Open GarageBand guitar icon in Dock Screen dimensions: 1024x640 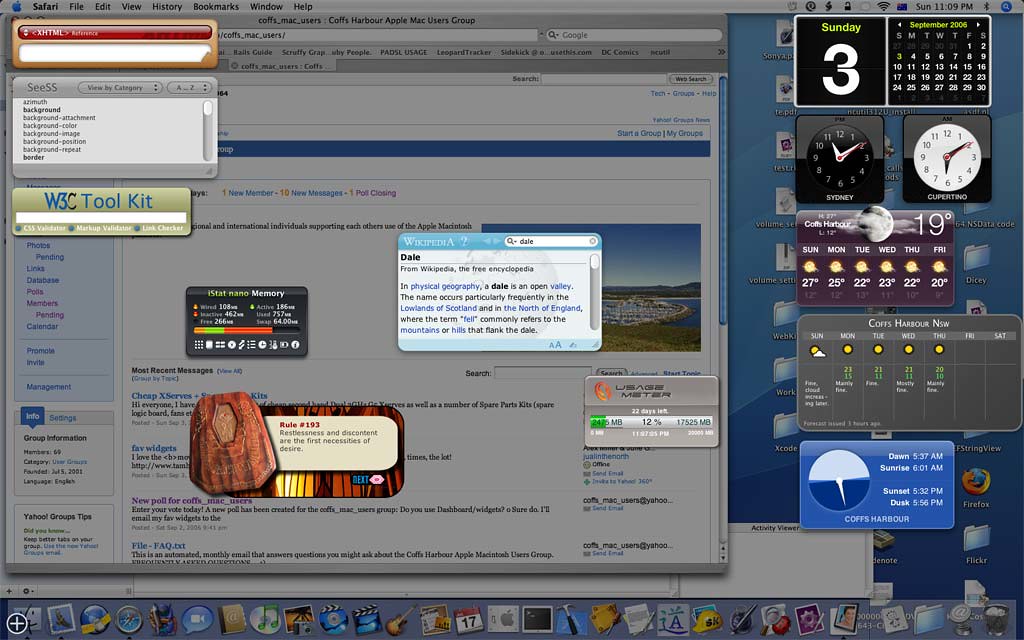[400, 619]
